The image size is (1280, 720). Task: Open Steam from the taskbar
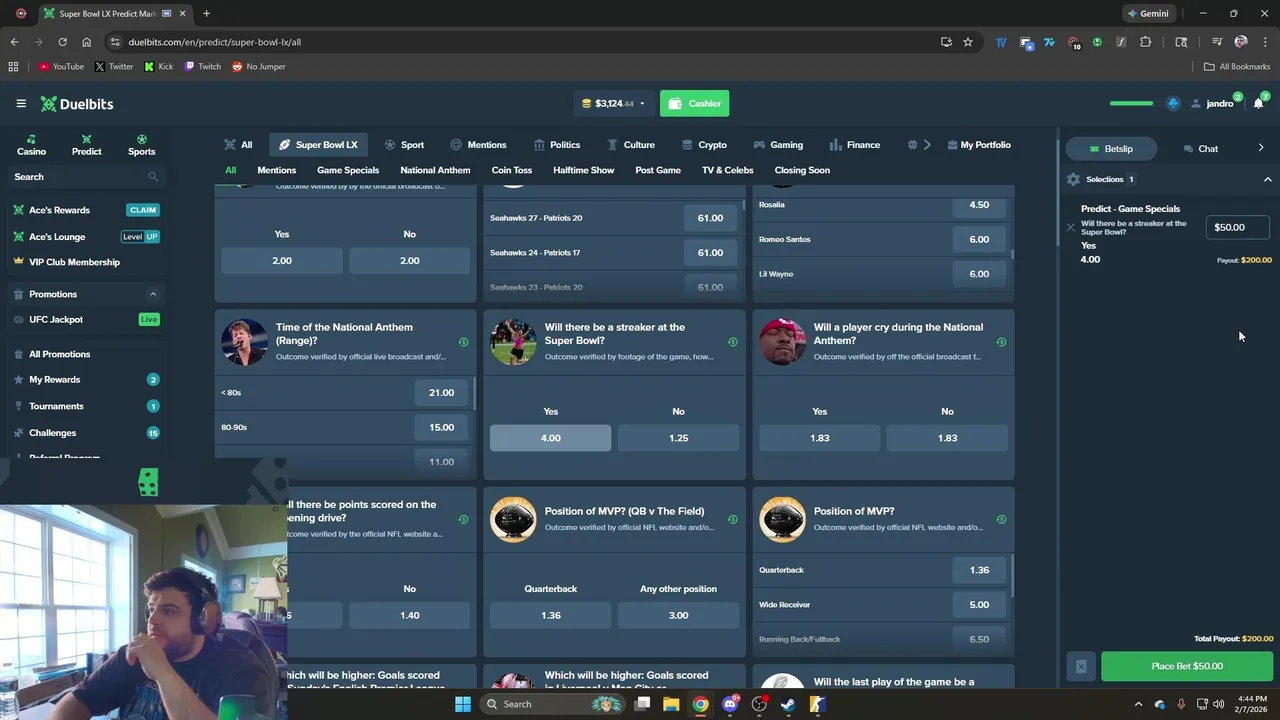pos(788,704)
